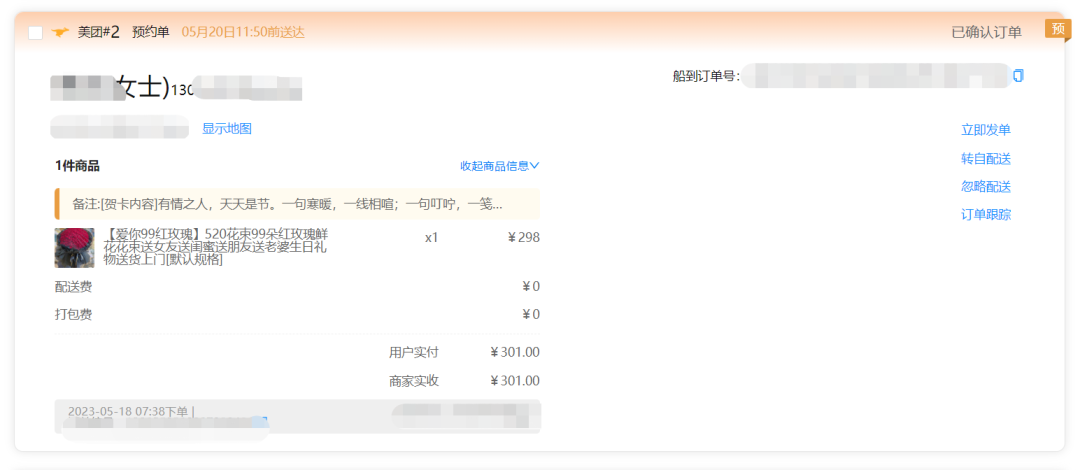
Task: Choose 转自配送 self-delivery option
Action: tap(986, 159)
